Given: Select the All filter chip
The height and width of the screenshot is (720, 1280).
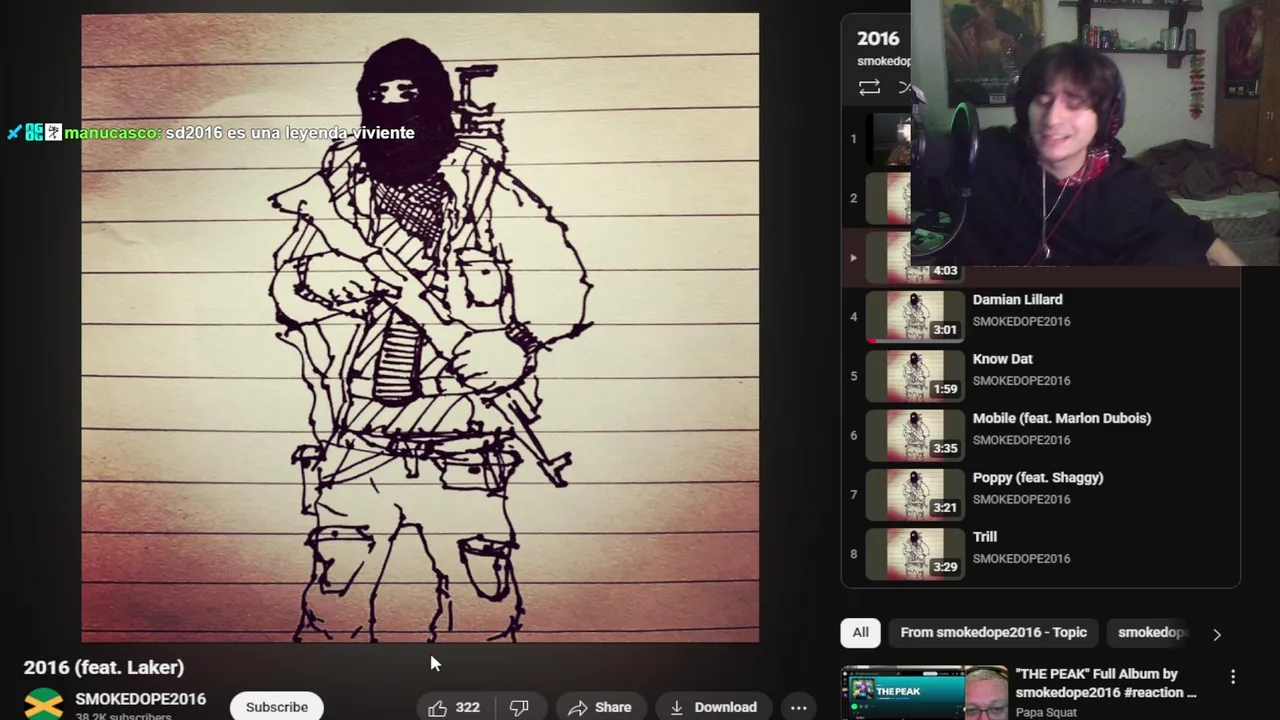Looking at the screenshot, I should 860,632.
